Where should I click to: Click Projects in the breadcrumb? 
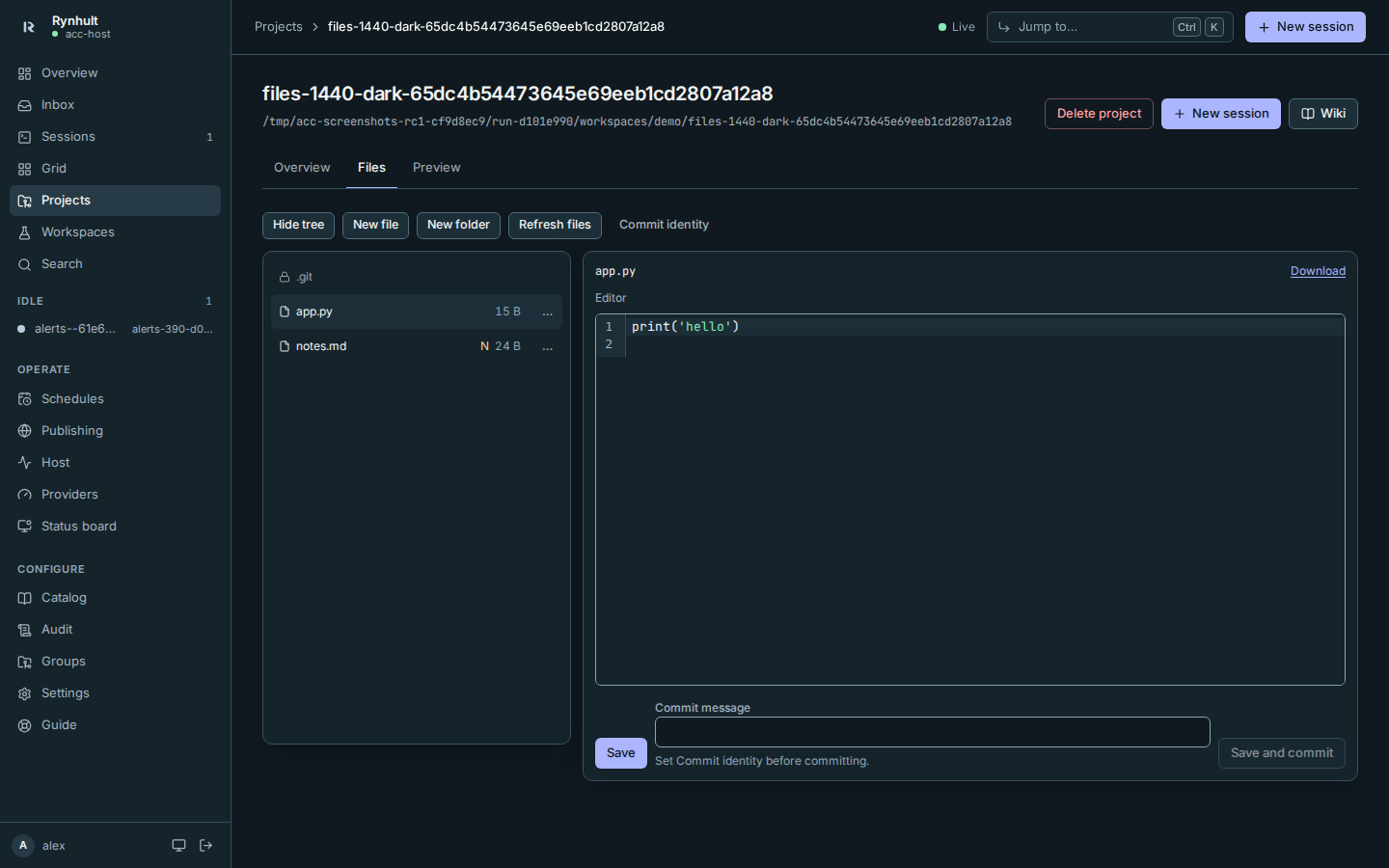[x=278, y=27]
